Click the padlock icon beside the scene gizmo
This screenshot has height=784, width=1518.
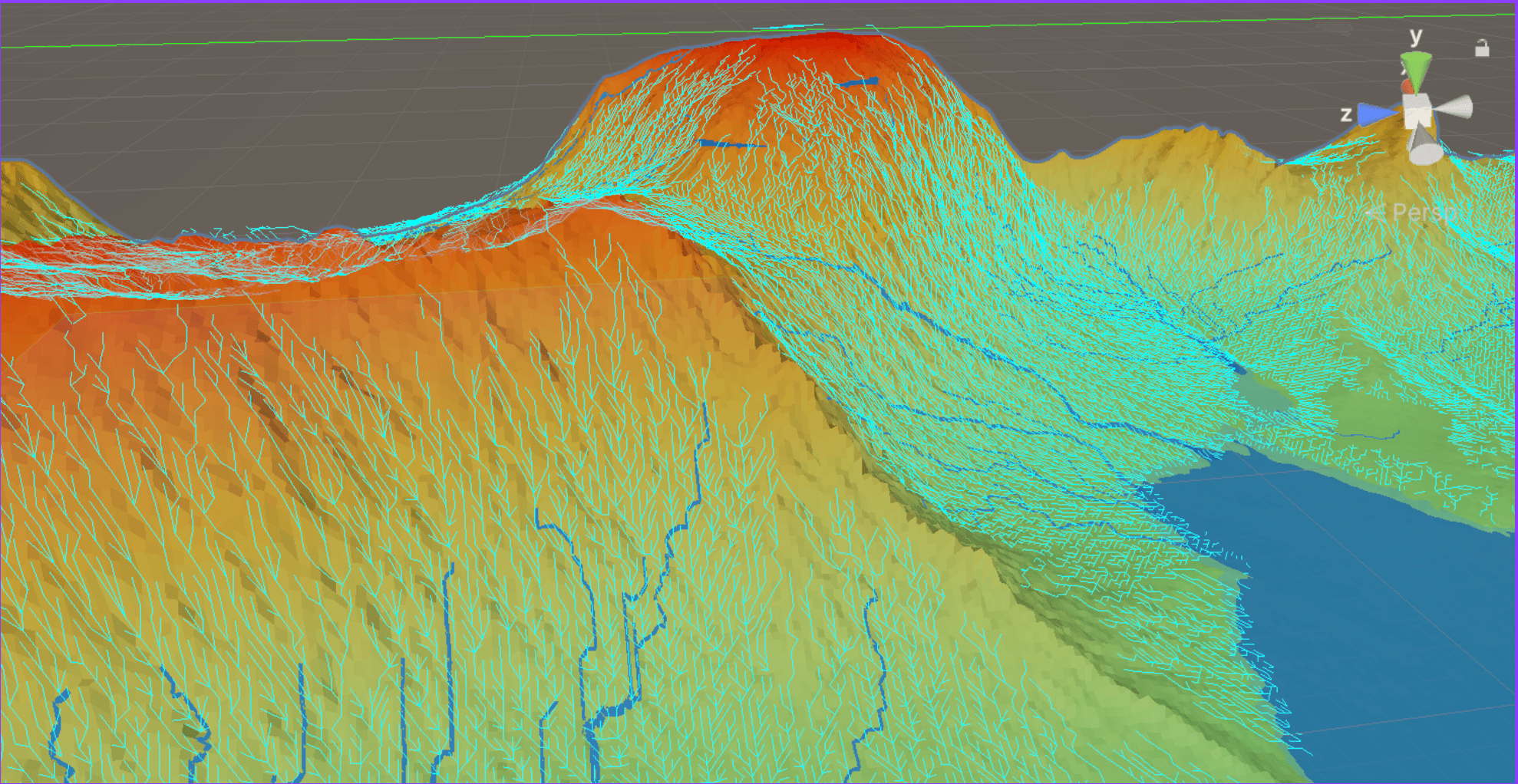point(1482,48)
